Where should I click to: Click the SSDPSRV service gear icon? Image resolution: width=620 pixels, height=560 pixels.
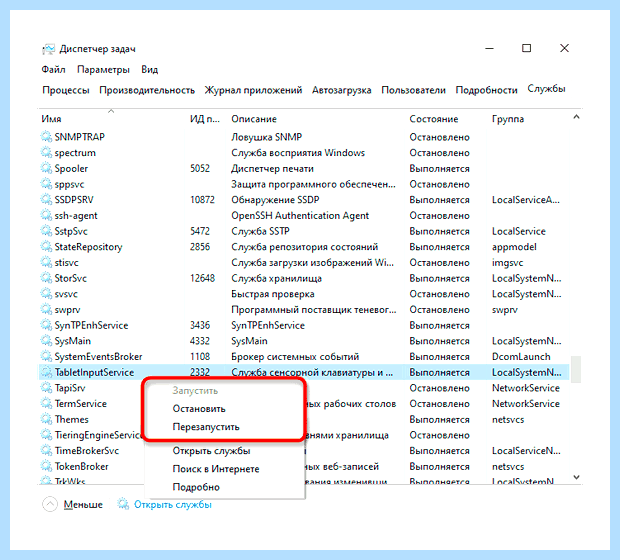tap(46, 199)
